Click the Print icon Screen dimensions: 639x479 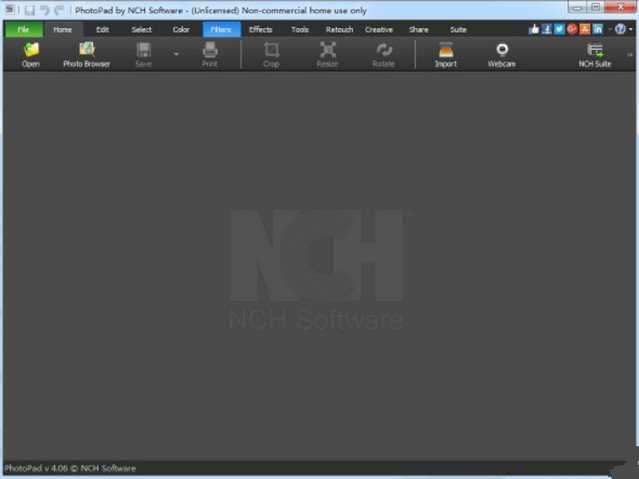point(210,54)
